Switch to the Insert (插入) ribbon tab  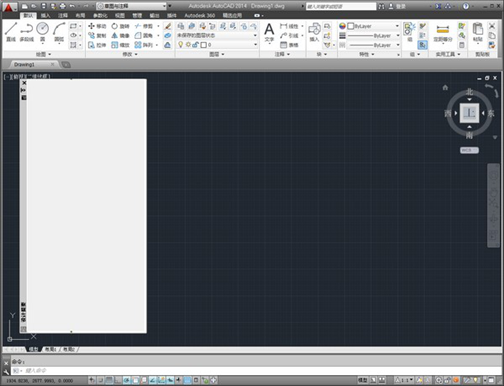tap(45, 15)
